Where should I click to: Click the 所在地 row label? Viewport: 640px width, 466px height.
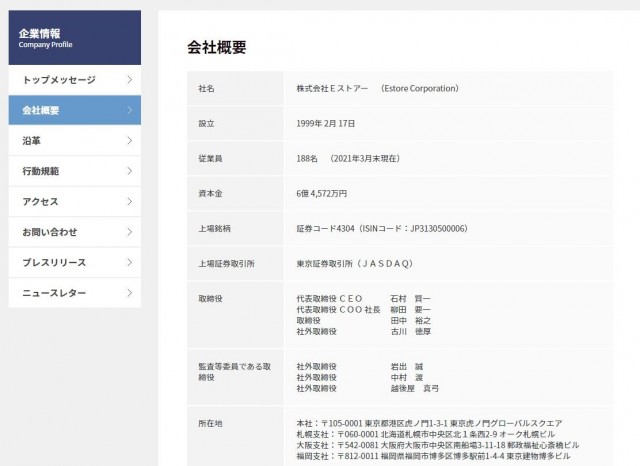point(210,424)
